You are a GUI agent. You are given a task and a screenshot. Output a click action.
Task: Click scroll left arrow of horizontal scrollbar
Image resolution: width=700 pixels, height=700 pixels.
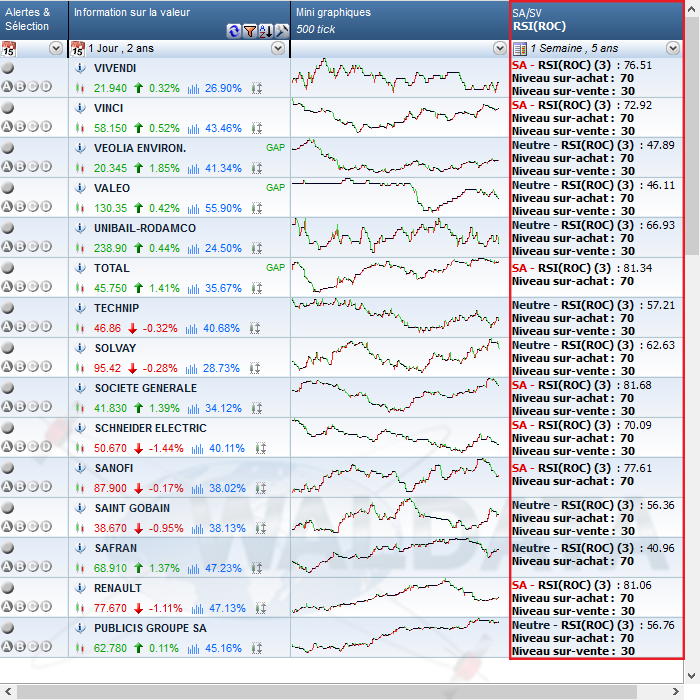(x=8, y=692)
